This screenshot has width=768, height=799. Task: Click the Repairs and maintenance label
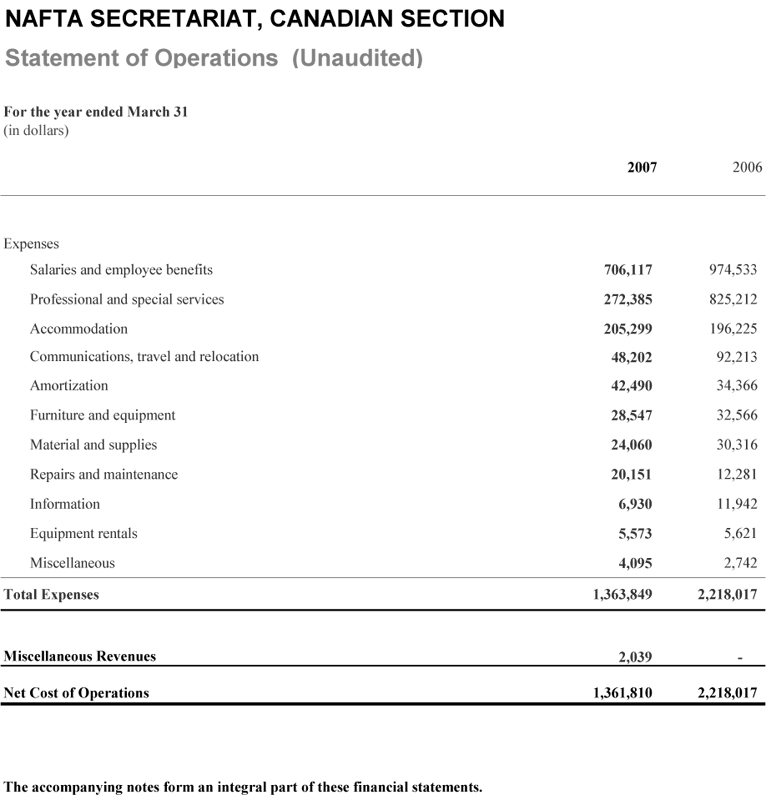coord(104,474)
